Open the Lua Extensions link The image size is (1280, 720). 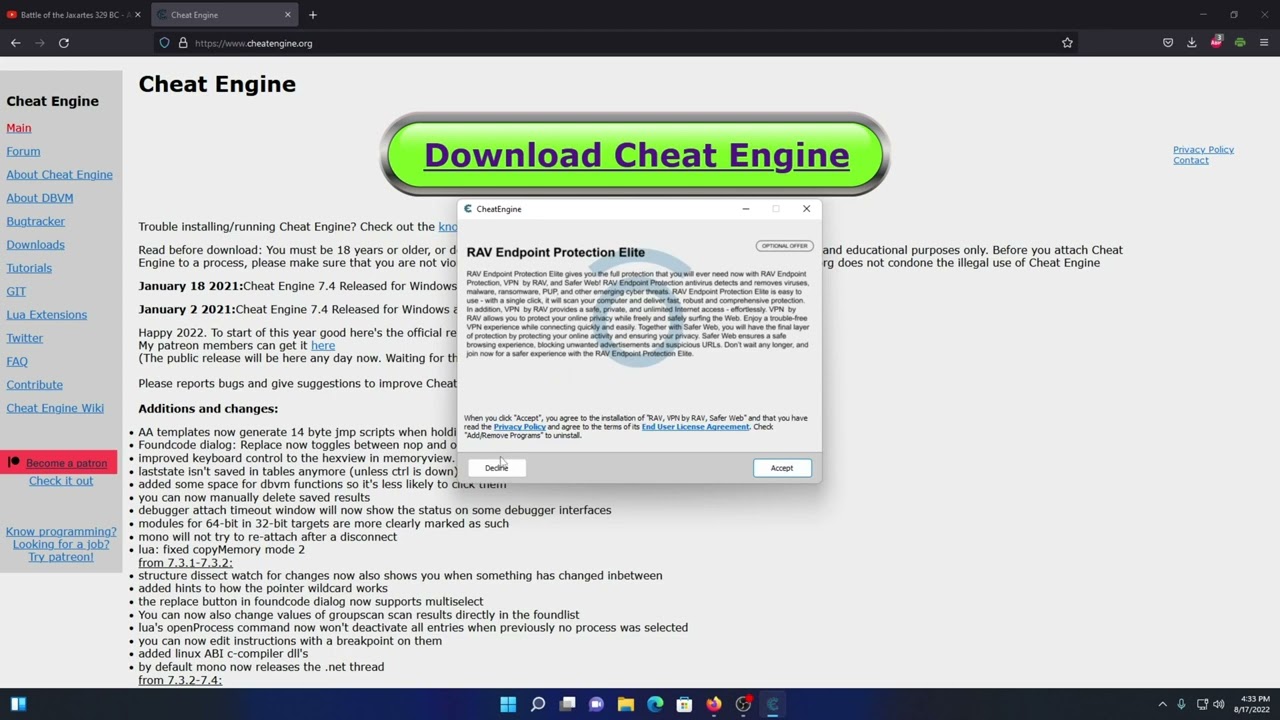(46, 315)
